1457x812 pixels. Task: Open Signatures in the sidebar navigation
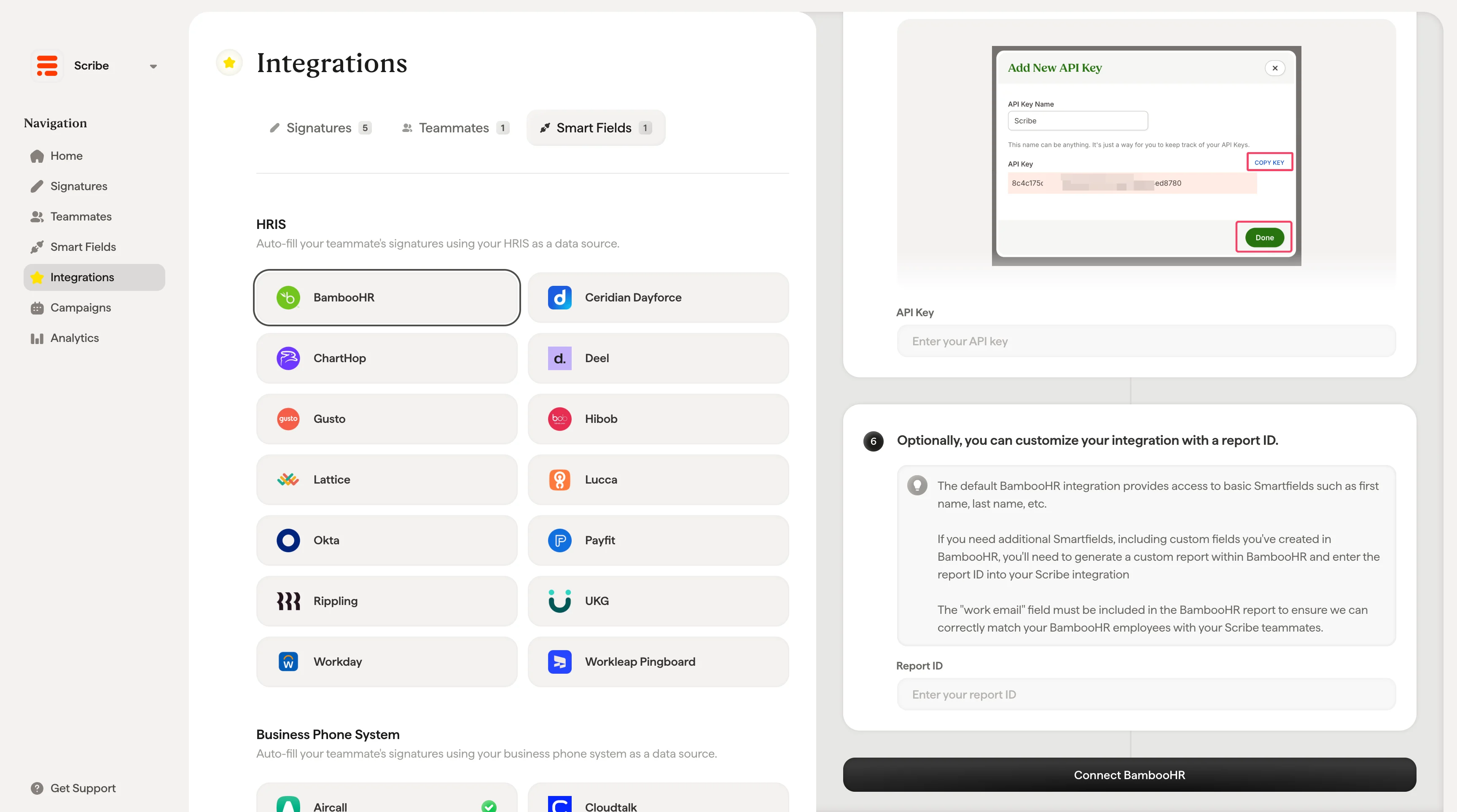[x=94, y=186]
